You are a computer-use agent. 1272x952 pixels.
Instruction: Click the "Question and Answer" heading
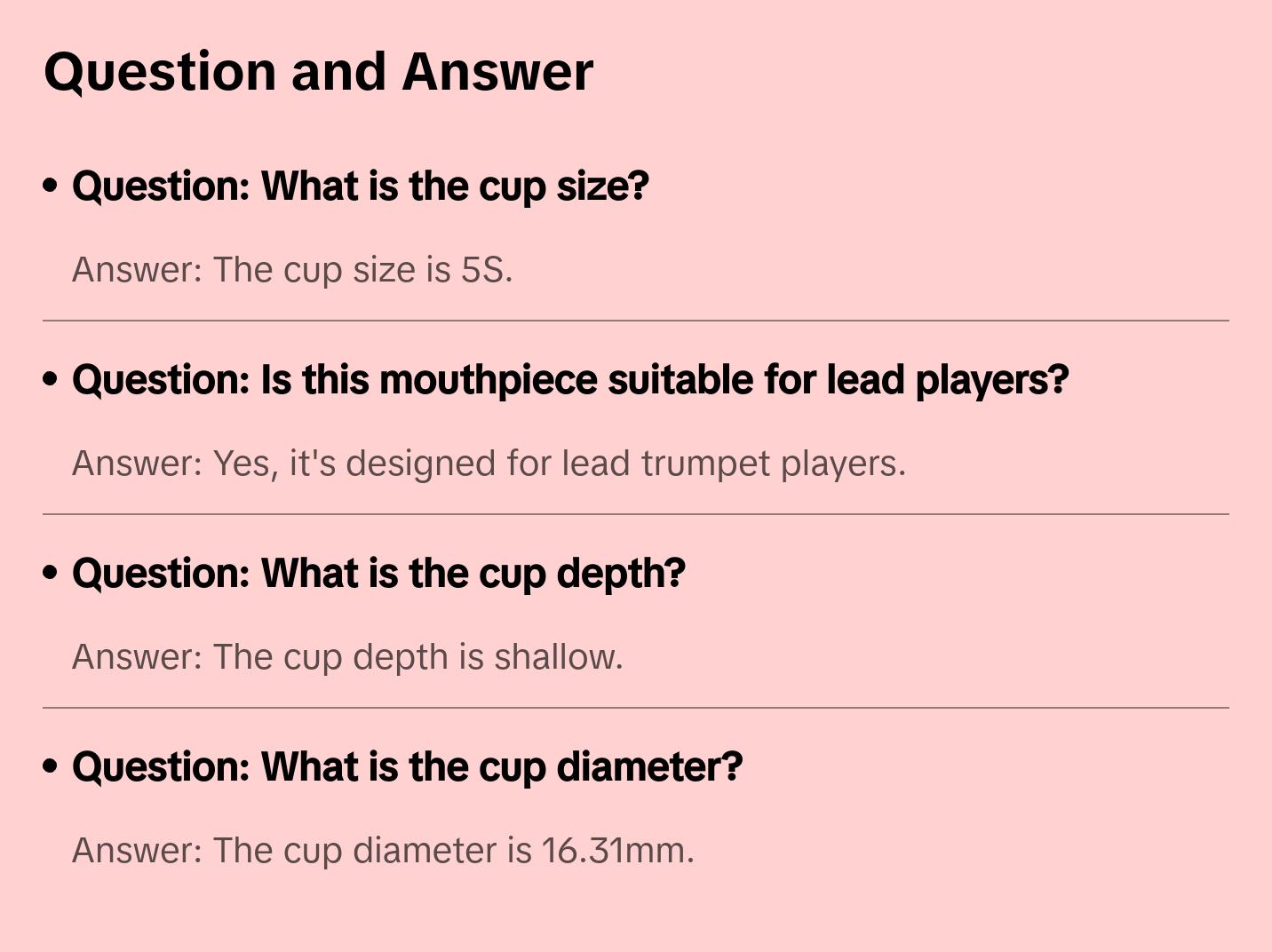(318, 71)
